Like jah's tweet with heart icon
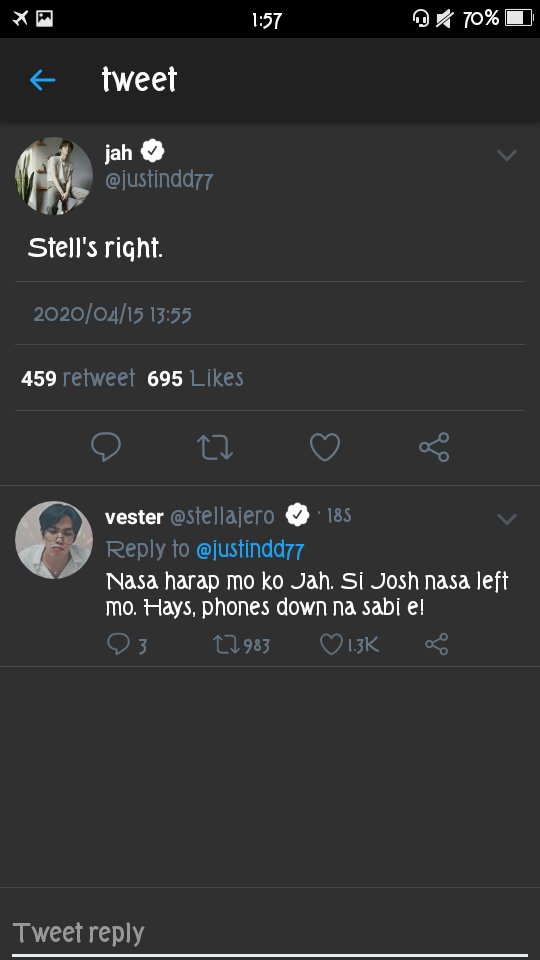This screenshot has height=960, width=540. [324, 447]
